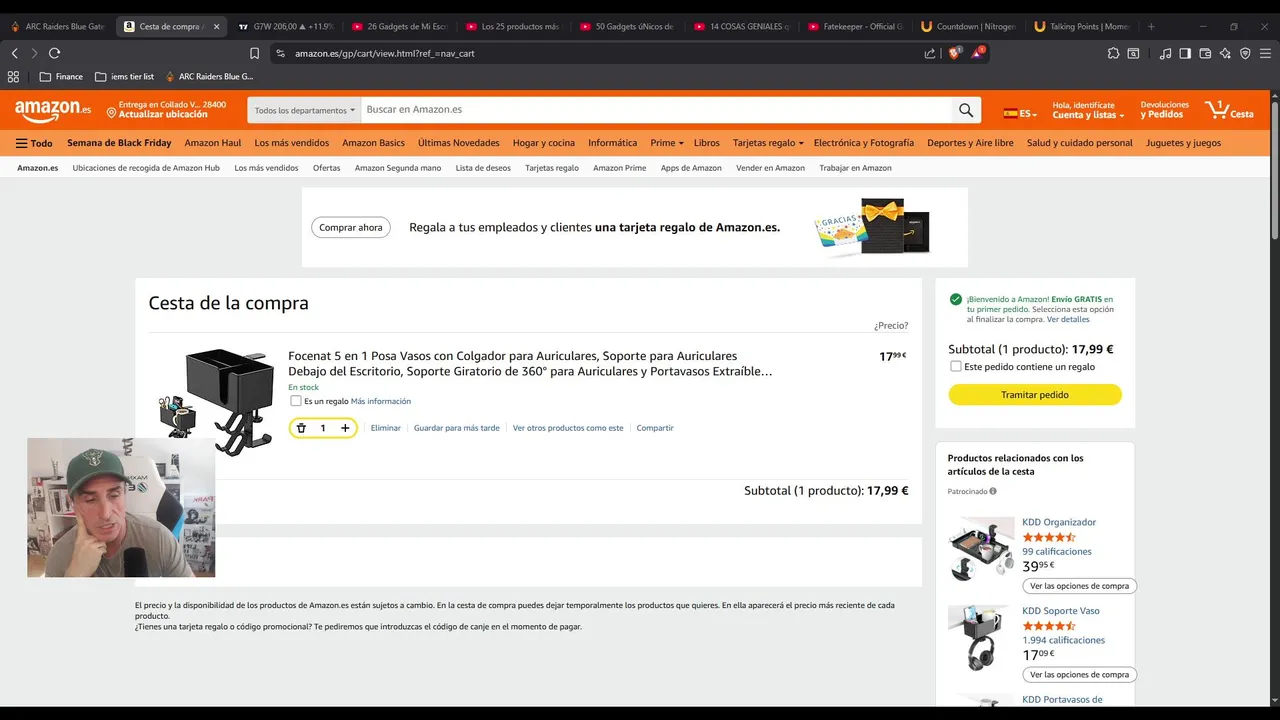The width and height of the screenshot is (1280, 720).
Task: Reload the Amazon cart page
Action: [54, 53]
